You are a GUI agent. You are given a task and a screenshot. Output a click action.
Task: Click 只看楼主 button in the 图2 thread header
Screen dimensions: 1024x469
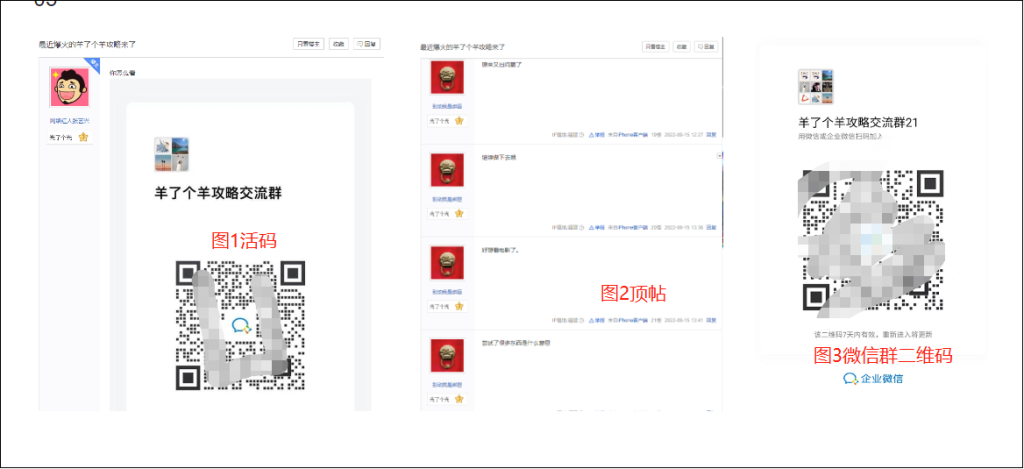click(655, 47)
